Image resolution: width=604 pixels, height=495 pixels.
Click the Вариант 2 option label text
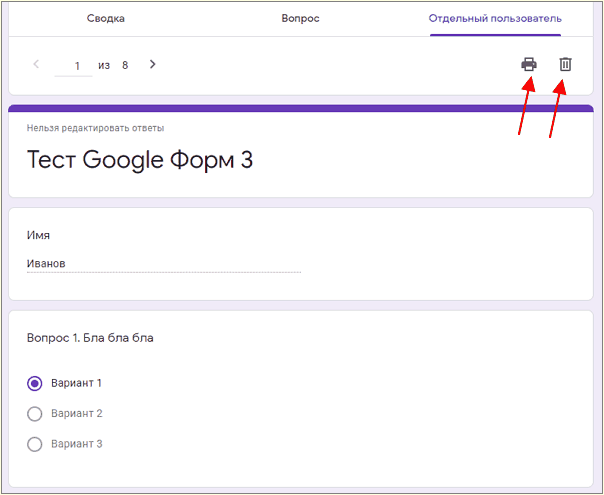click(77, 413)
